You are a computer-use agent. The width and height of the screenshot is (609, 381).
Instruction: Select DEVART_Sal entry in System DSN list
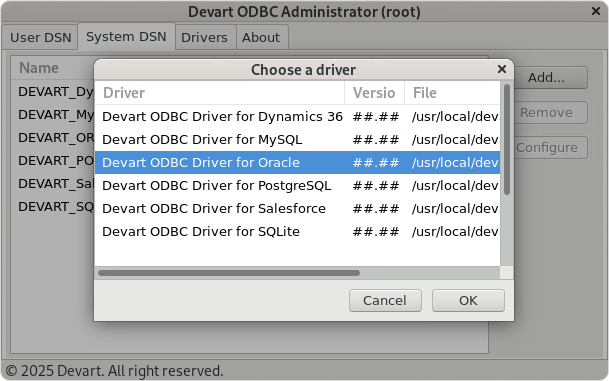pos(56,183)
